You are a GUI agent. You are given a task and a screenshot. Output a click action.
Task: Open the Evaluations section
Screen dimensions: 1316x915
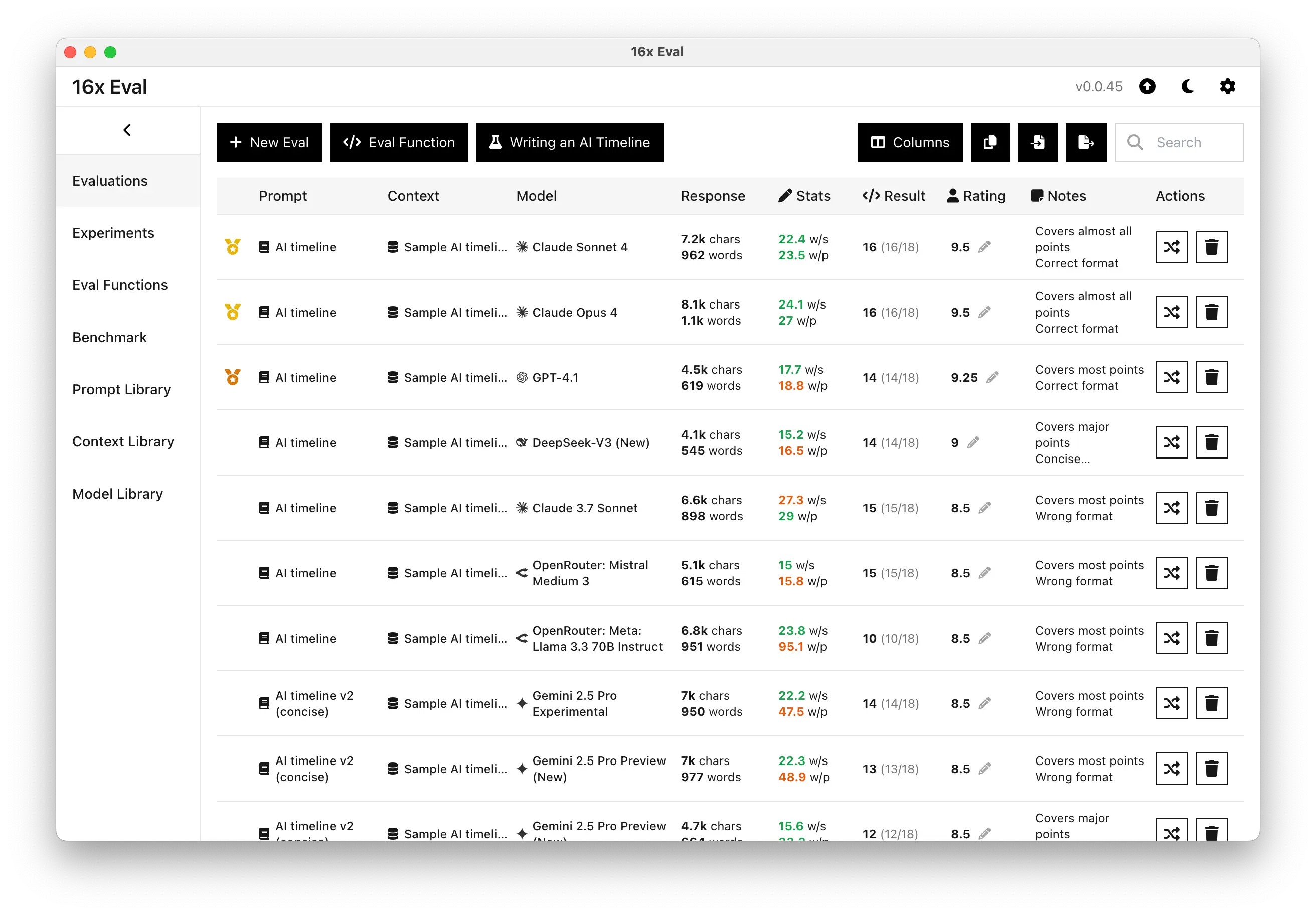[128, 181]
